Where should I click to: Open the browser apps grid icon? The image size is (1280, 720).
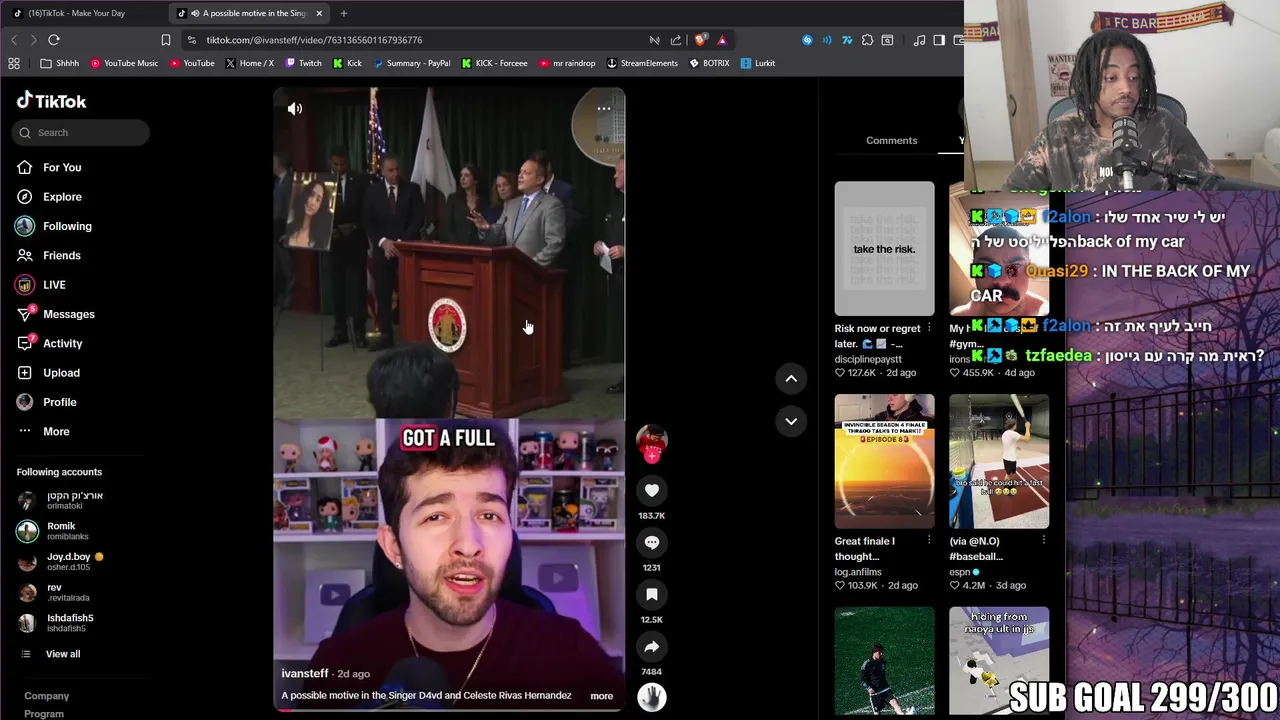point(14,63)
